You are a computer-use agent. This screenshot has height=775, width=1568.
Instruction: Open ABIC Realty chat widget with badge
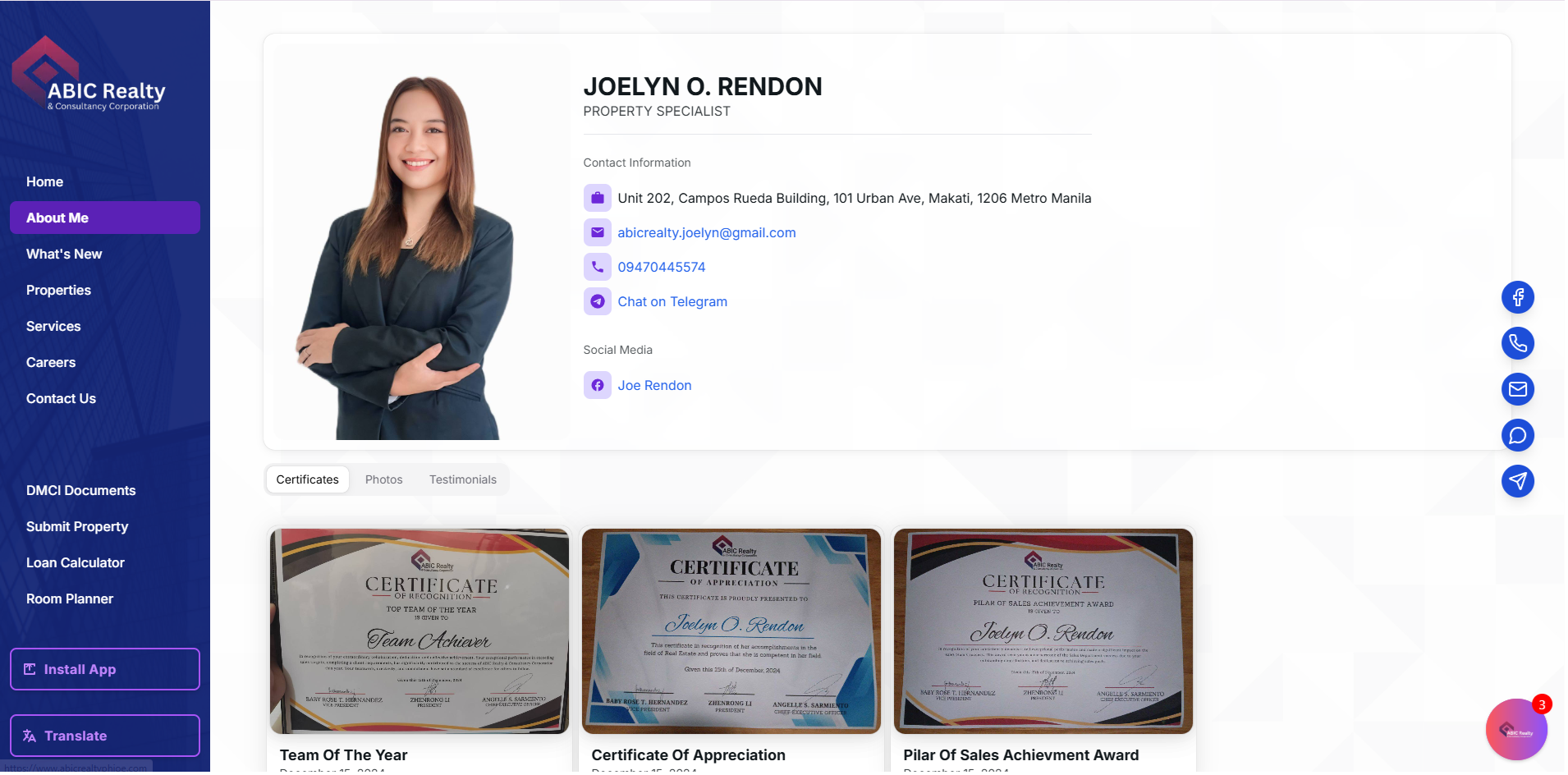click(1515, 729)
